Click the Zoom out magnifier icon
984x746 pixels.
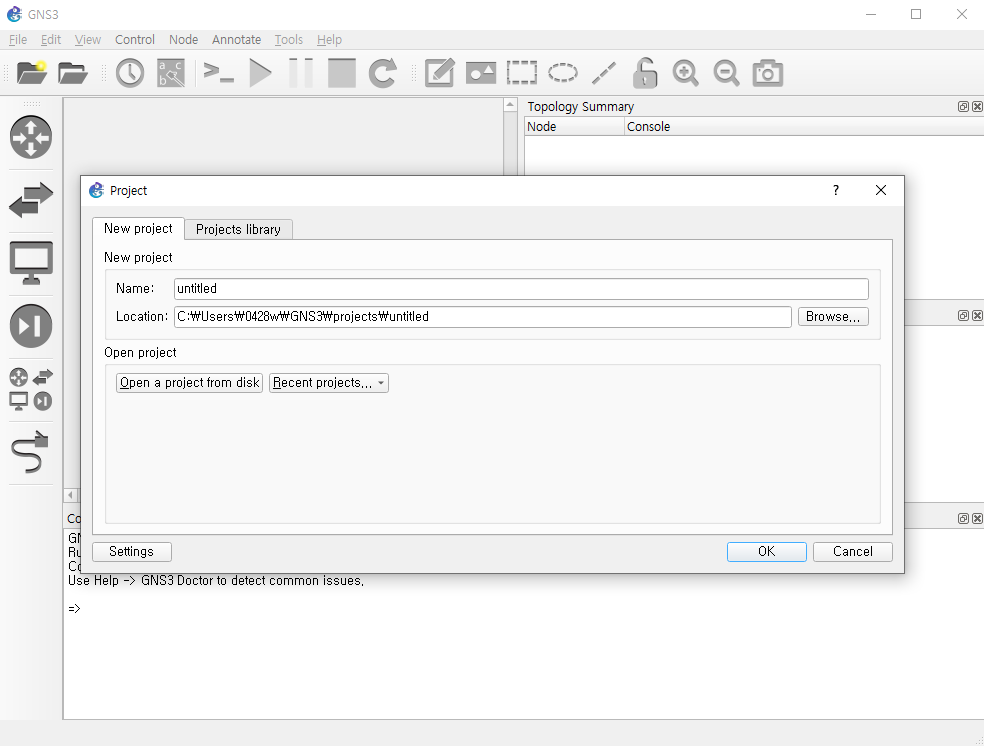point(726,73)
